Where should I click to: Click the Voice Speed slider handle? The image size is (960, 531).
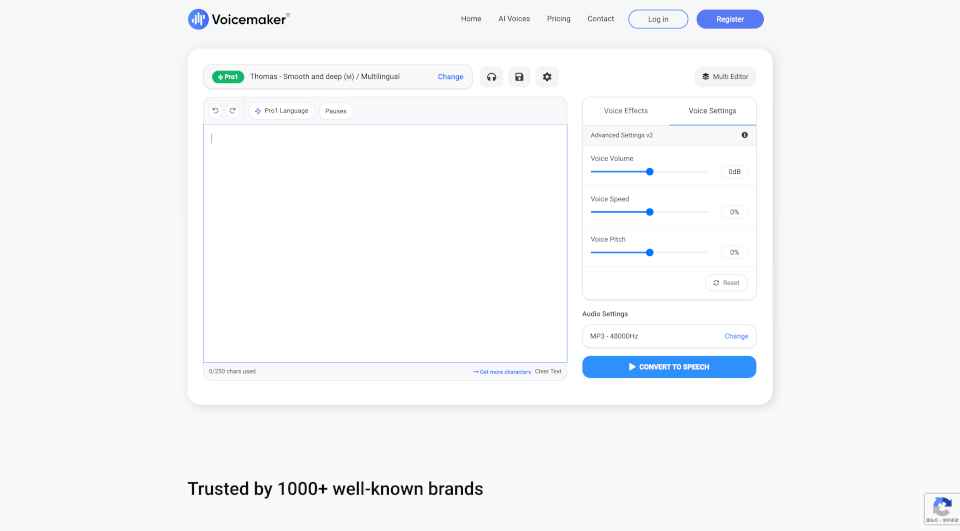click(650, 212)
